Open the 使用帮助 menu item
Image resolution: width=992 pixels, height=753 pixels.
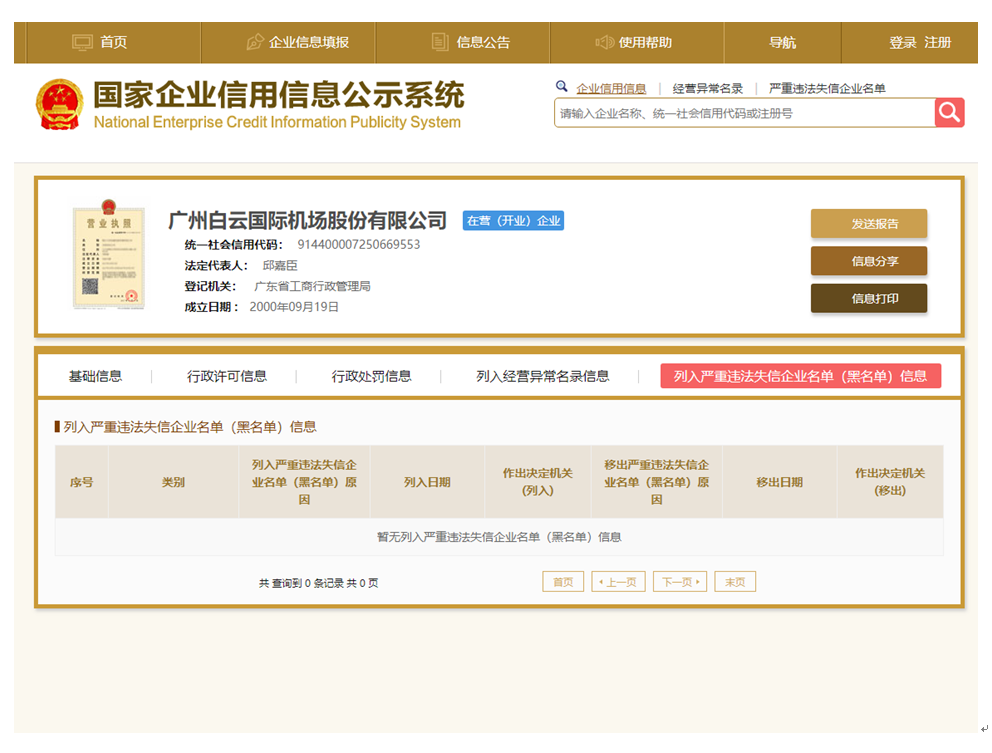click(645, 42)
